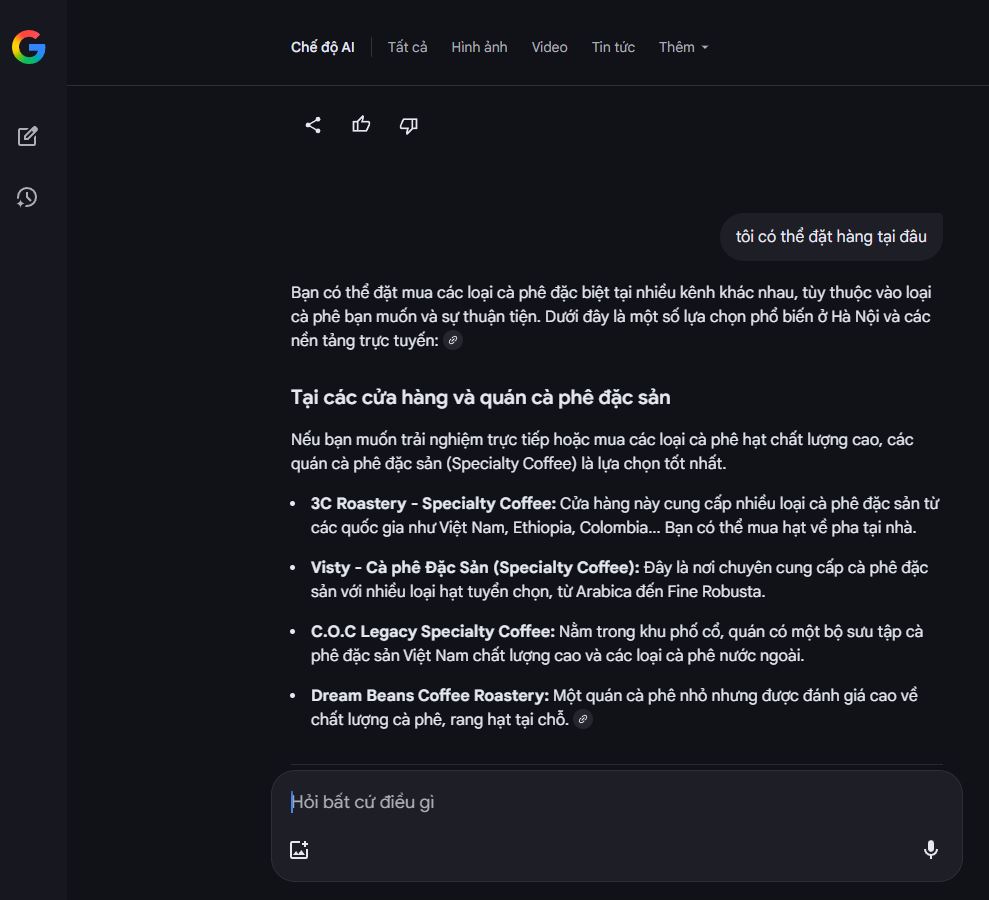Focus the Hỏi bất cứ điều gì input

pyautogui.click(x=600, y=802)
